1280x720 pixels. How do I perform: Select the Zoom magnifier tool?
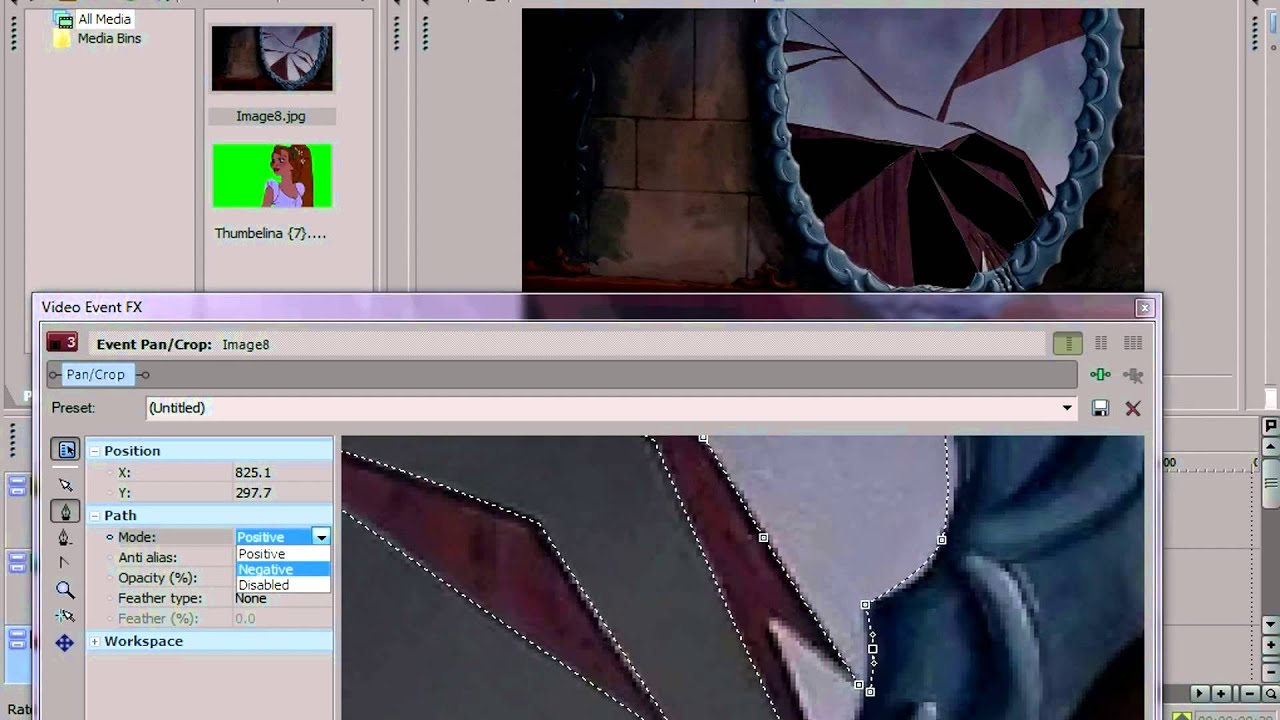65,590
